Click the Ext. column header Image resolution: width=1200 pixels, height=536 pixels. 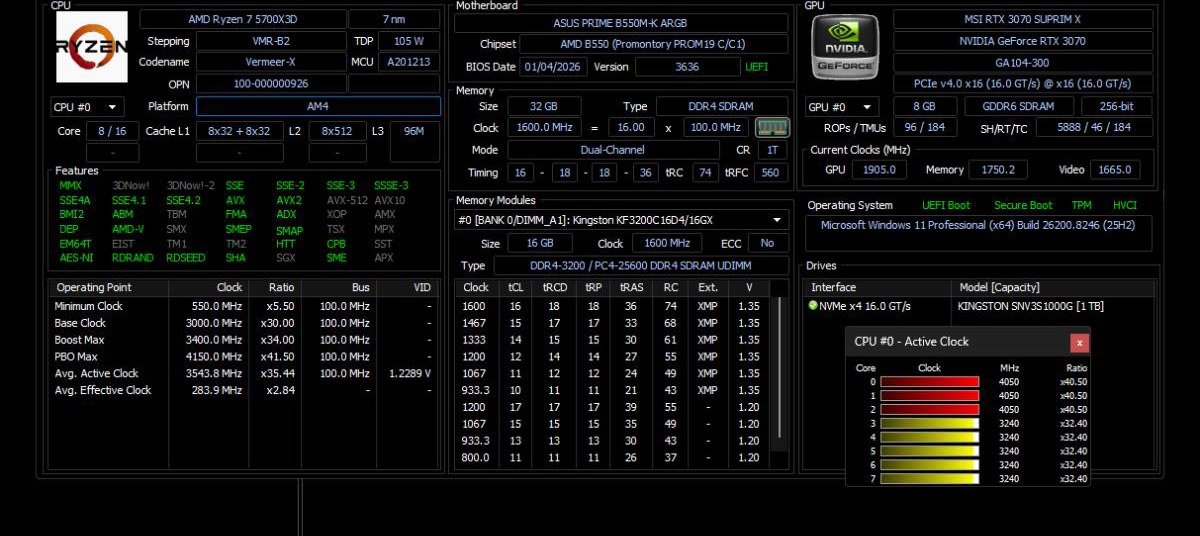[708, 287]
